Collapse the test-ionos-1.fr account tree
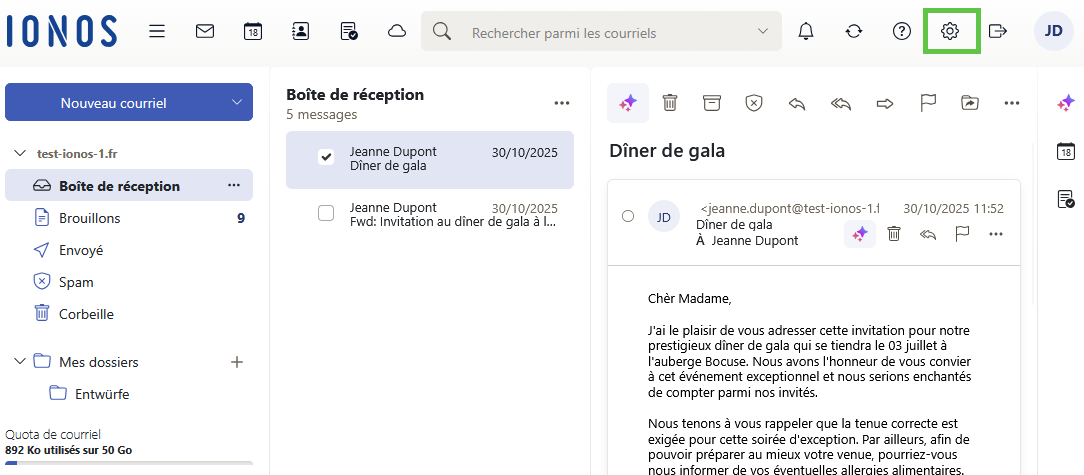1084x475 pixels. click(x=20, y=154)
